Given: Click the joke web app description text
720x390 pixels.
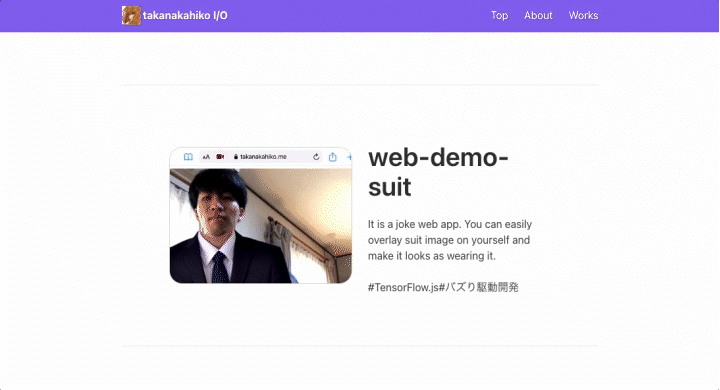Looking at the screenshot, I should tap(450, 240).
